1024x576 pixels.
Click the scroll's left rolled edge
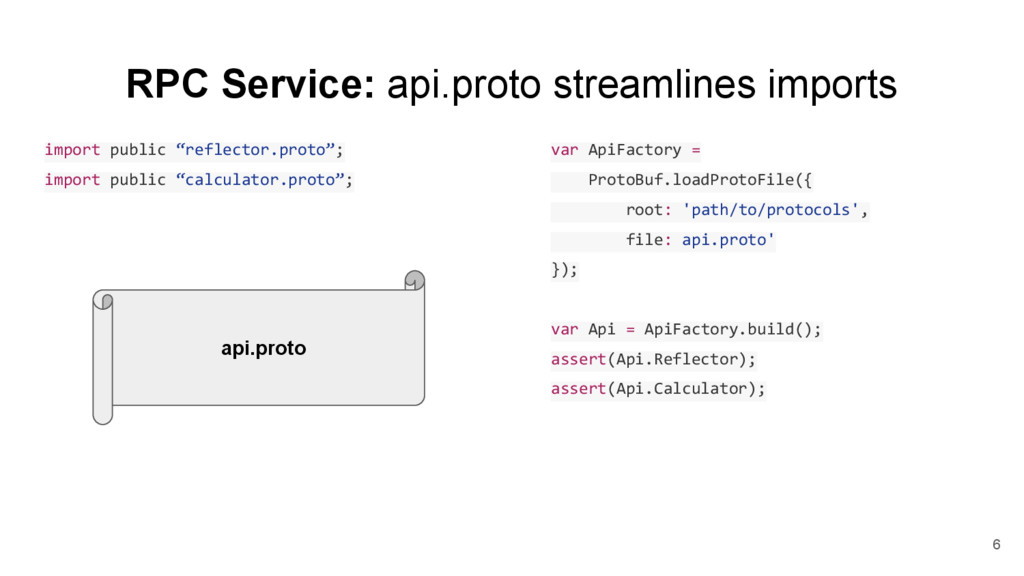103,357
